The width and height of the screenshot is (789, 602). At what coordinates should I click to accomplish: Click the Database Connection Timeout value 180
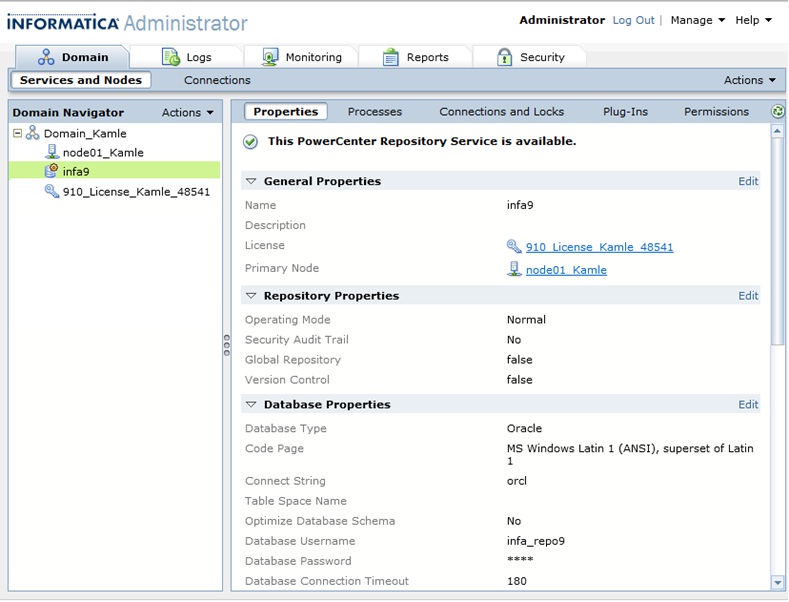click(516, 581)
